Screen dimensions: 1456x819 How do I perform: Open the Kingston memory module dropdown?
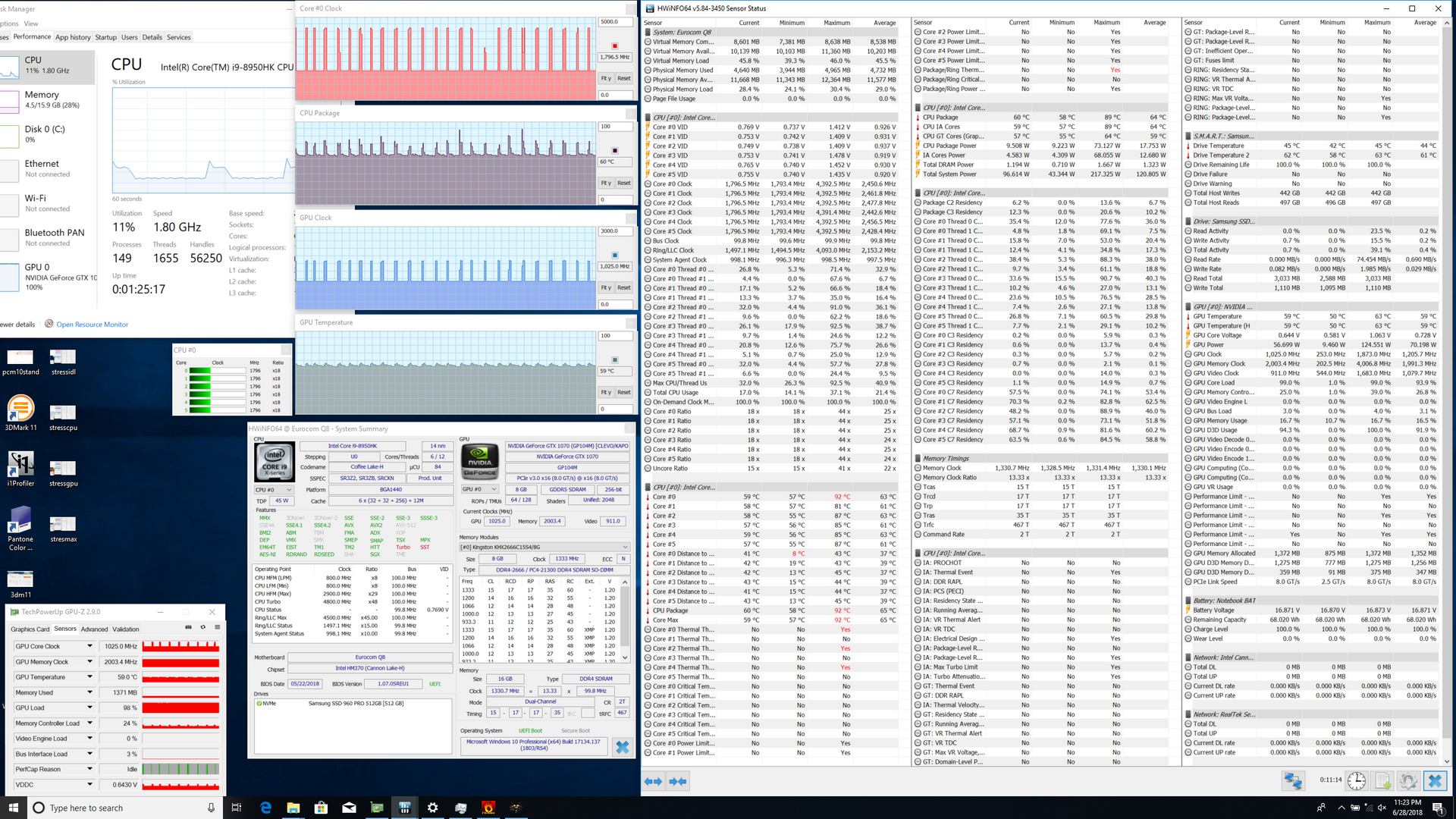tap(544, 547)
